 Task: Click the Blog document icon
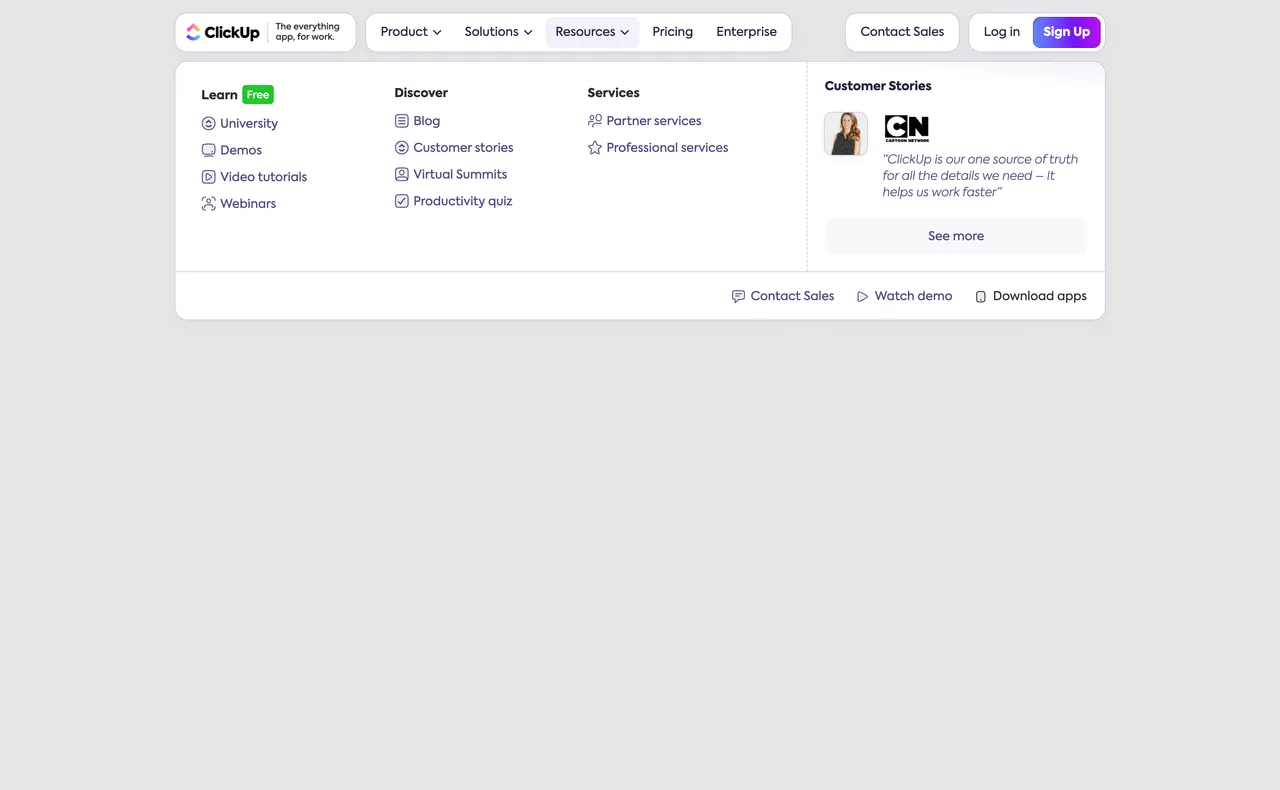(401, 121)
